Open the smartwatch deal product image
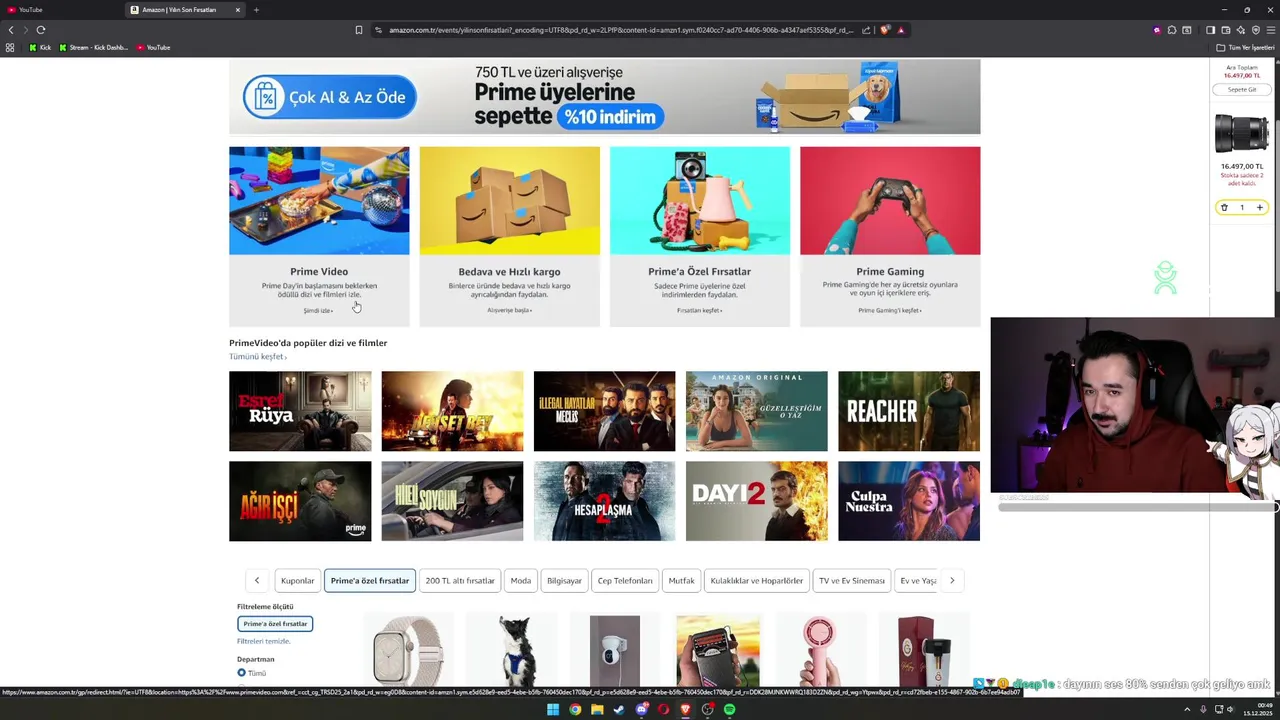 pyautogui.click(x=408, y=651)
